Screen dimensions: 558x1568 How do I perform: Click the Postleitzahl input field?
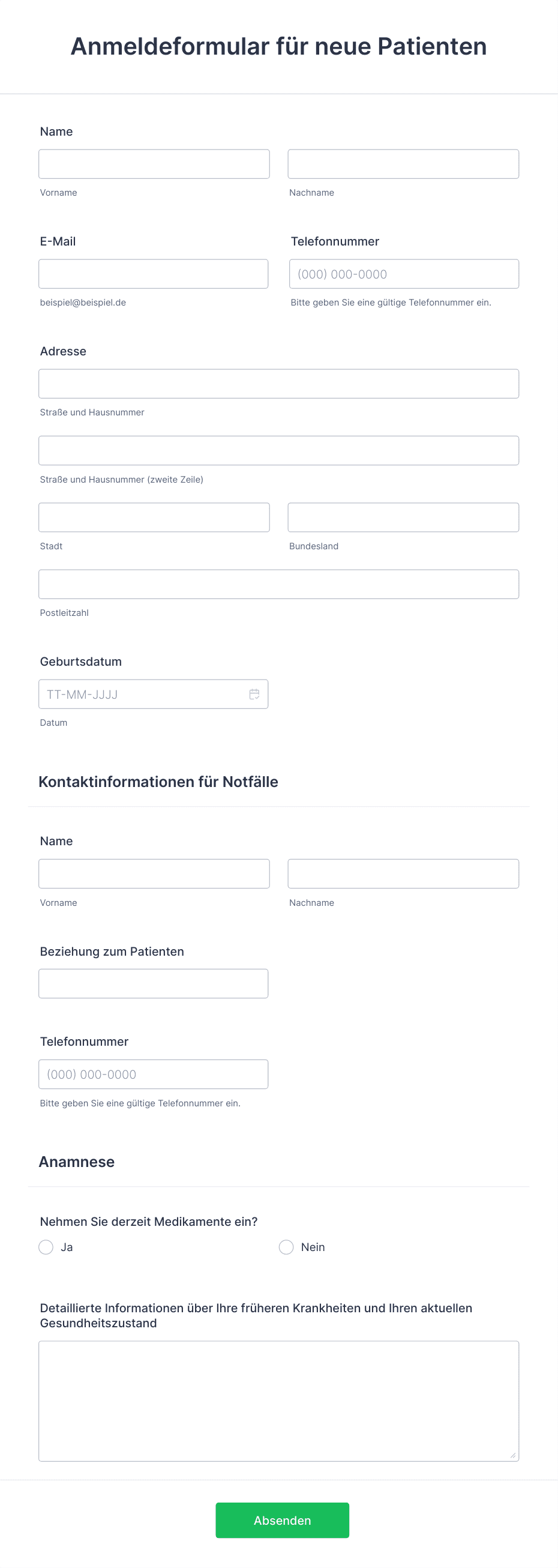(x=278, y=584)
